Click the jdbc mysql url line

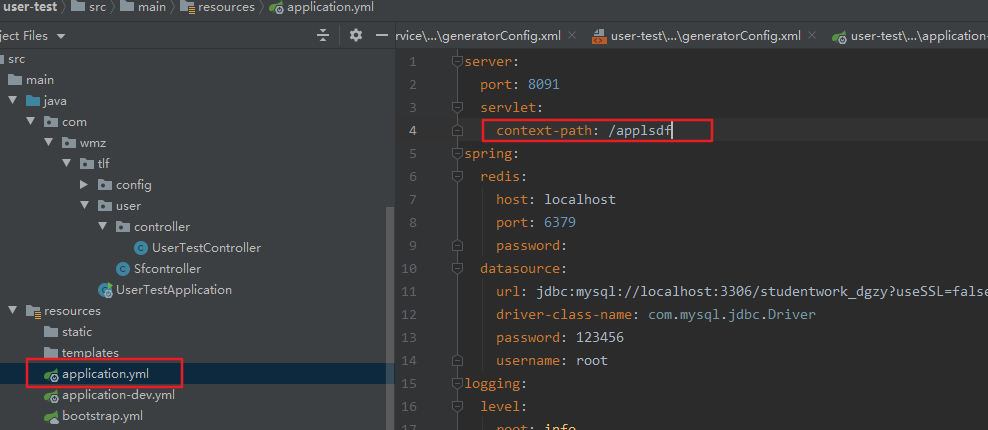742,292
